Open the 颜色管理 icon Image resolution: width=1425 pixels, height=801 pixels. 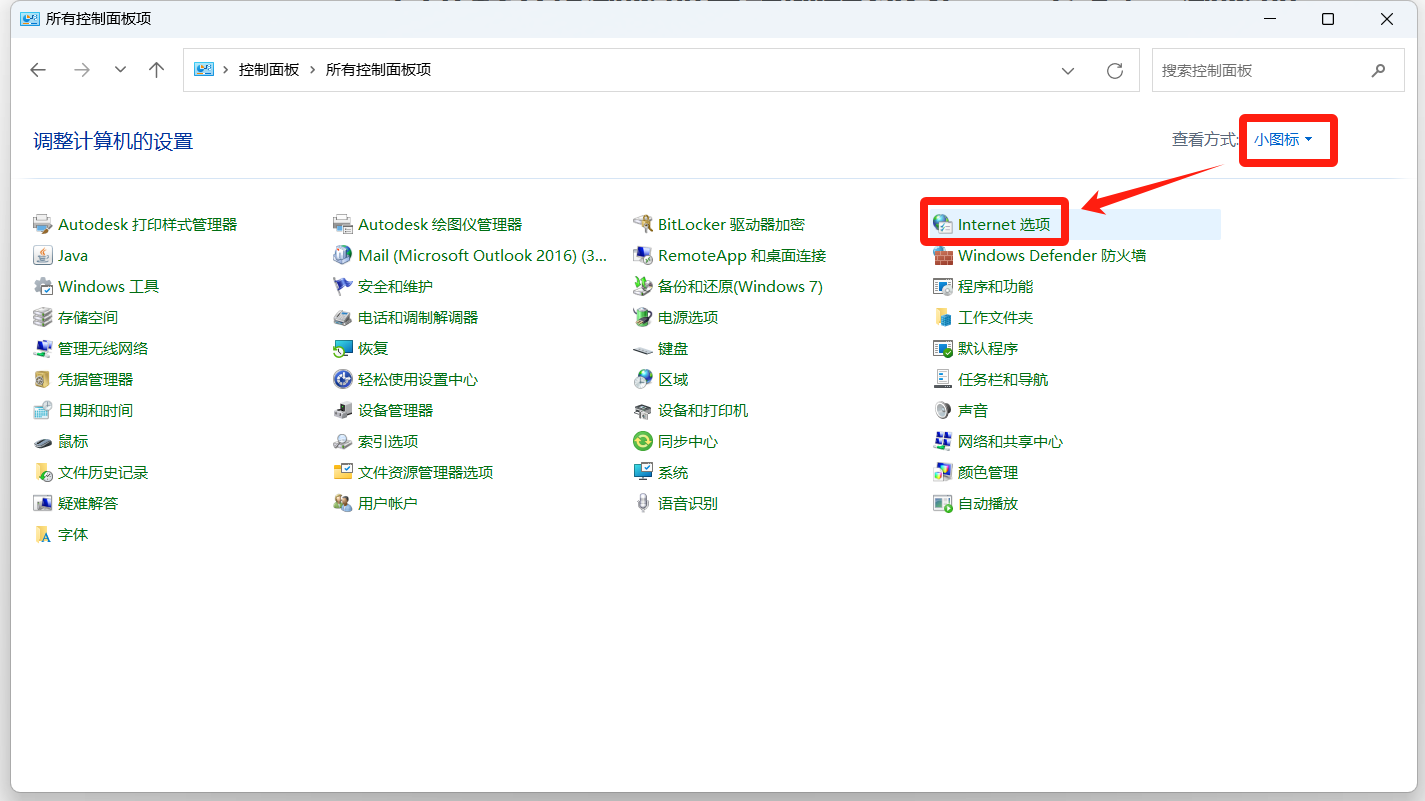942,472
